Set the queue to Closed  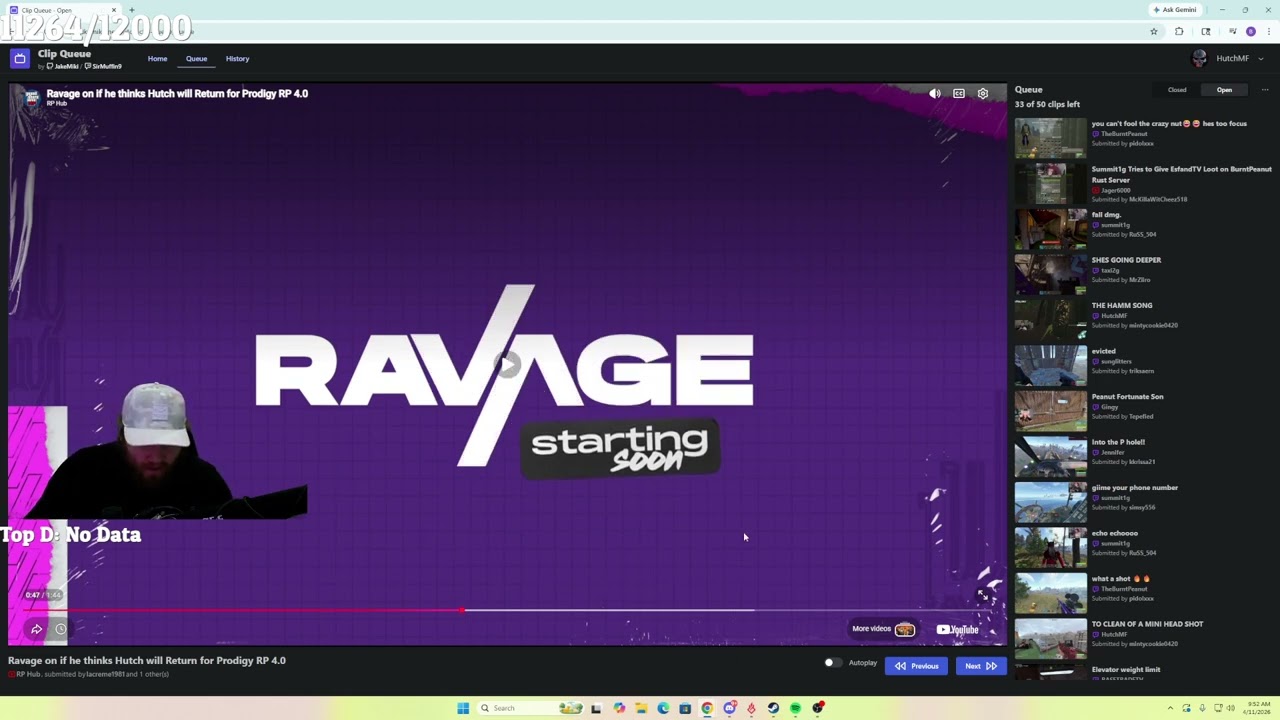pos(1177,90)
